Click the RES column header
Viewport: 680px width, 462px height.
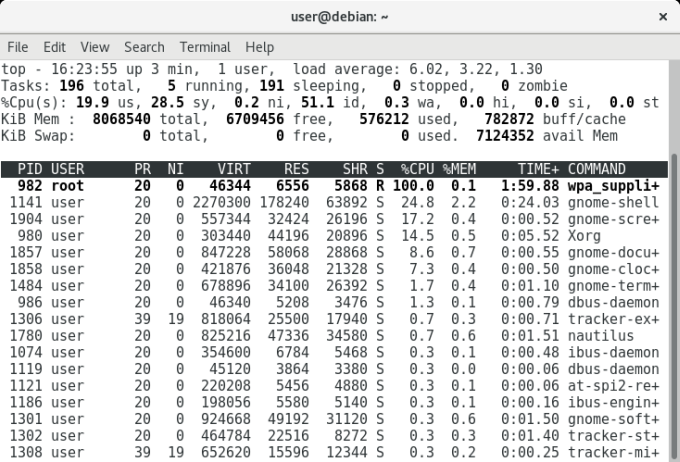(297, 169)
